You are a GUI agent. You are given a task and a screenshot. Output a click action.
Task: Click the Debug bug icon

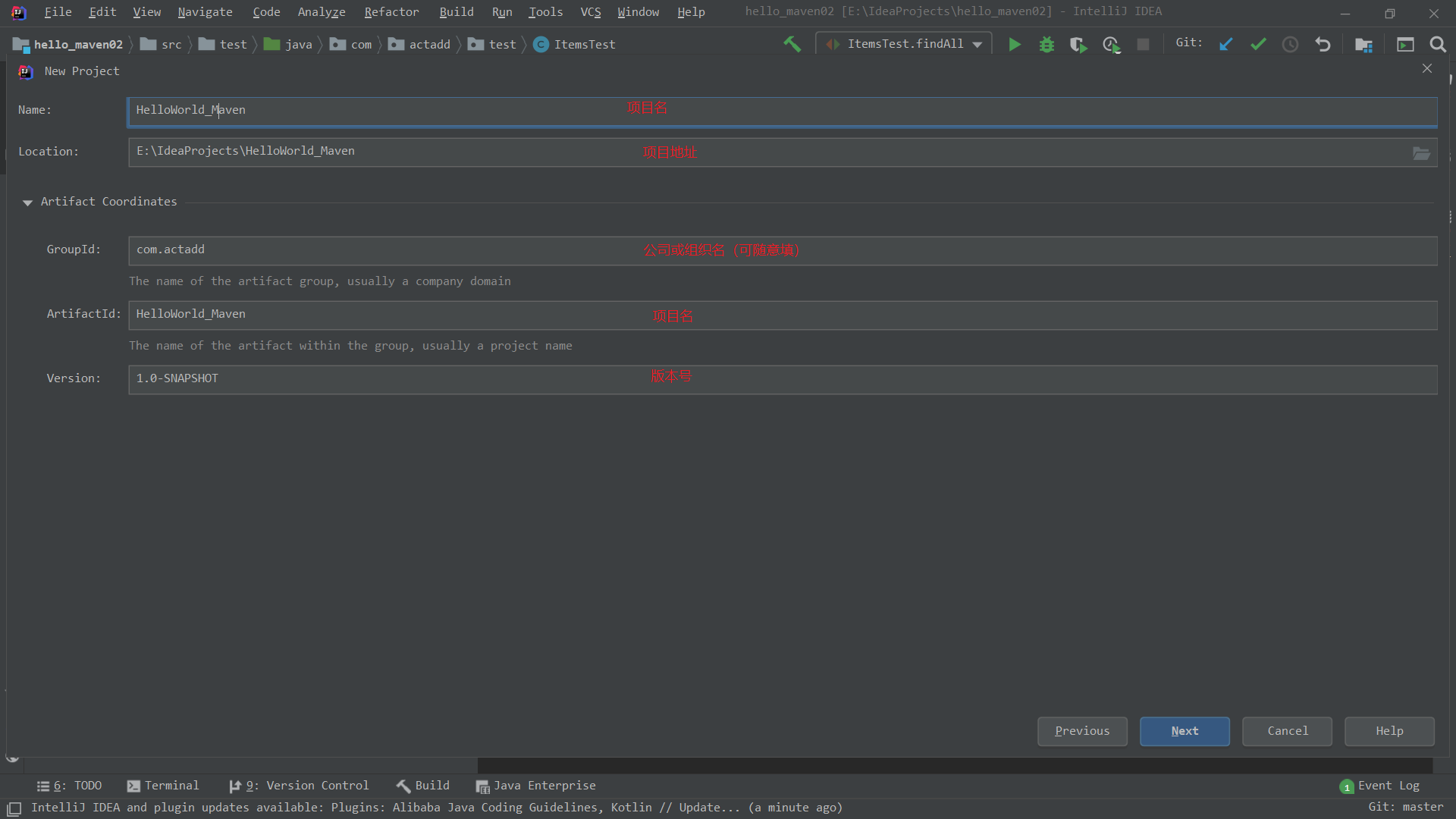[x=1046, y=45]
